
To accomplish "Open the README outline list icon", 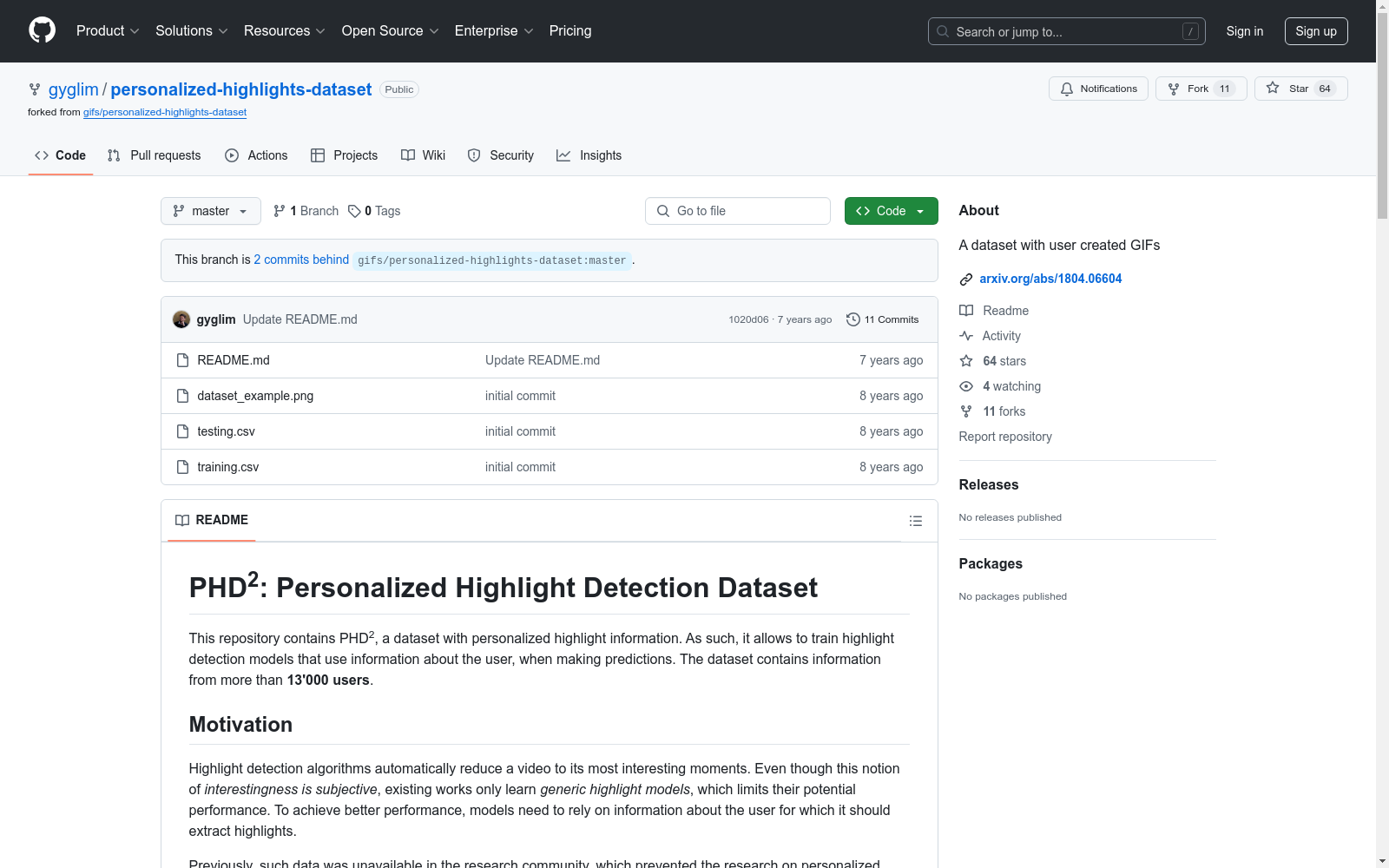I will (x=915, y=521).
